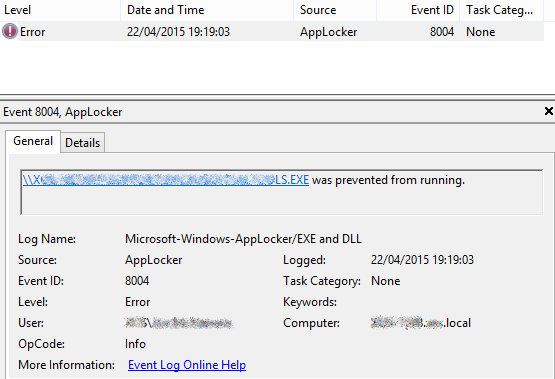
Task: Click the AppLocker source cell in event row
Action: coord(328,32)
